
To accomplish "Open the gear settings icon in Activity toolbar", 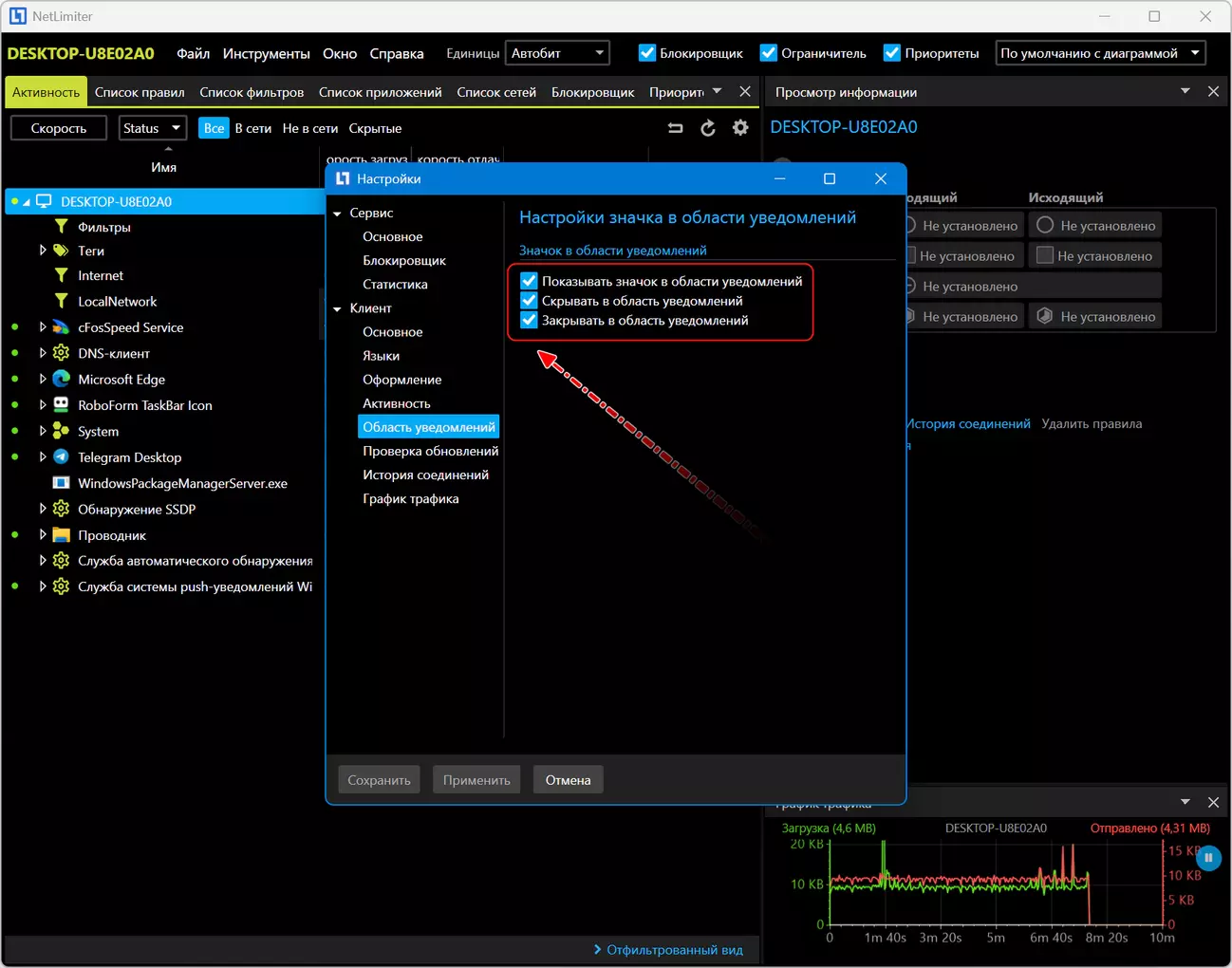I will tap(740, 128).
